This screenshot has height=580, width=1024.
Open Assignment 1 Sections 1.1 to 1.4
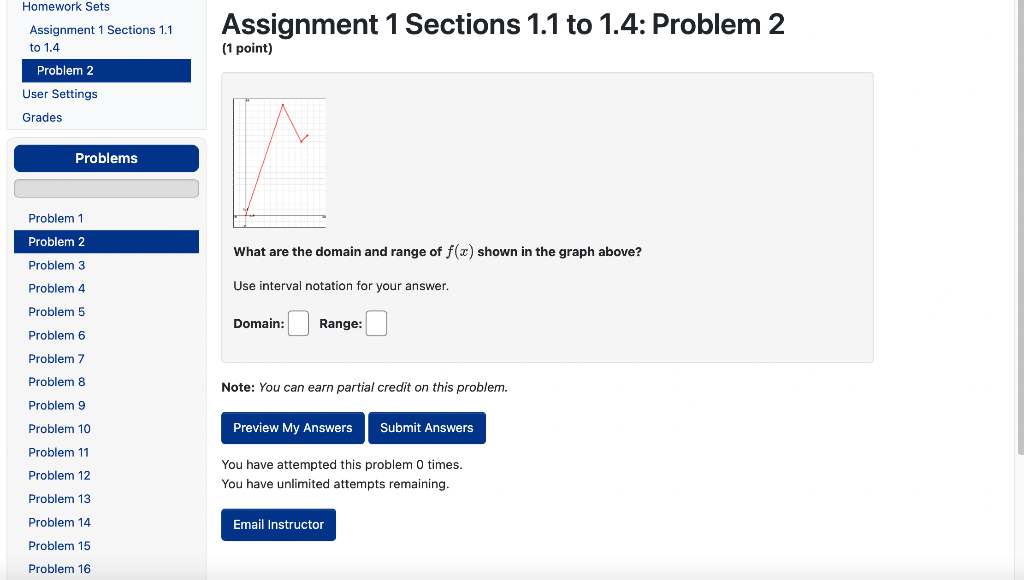[x=99, y=37]
